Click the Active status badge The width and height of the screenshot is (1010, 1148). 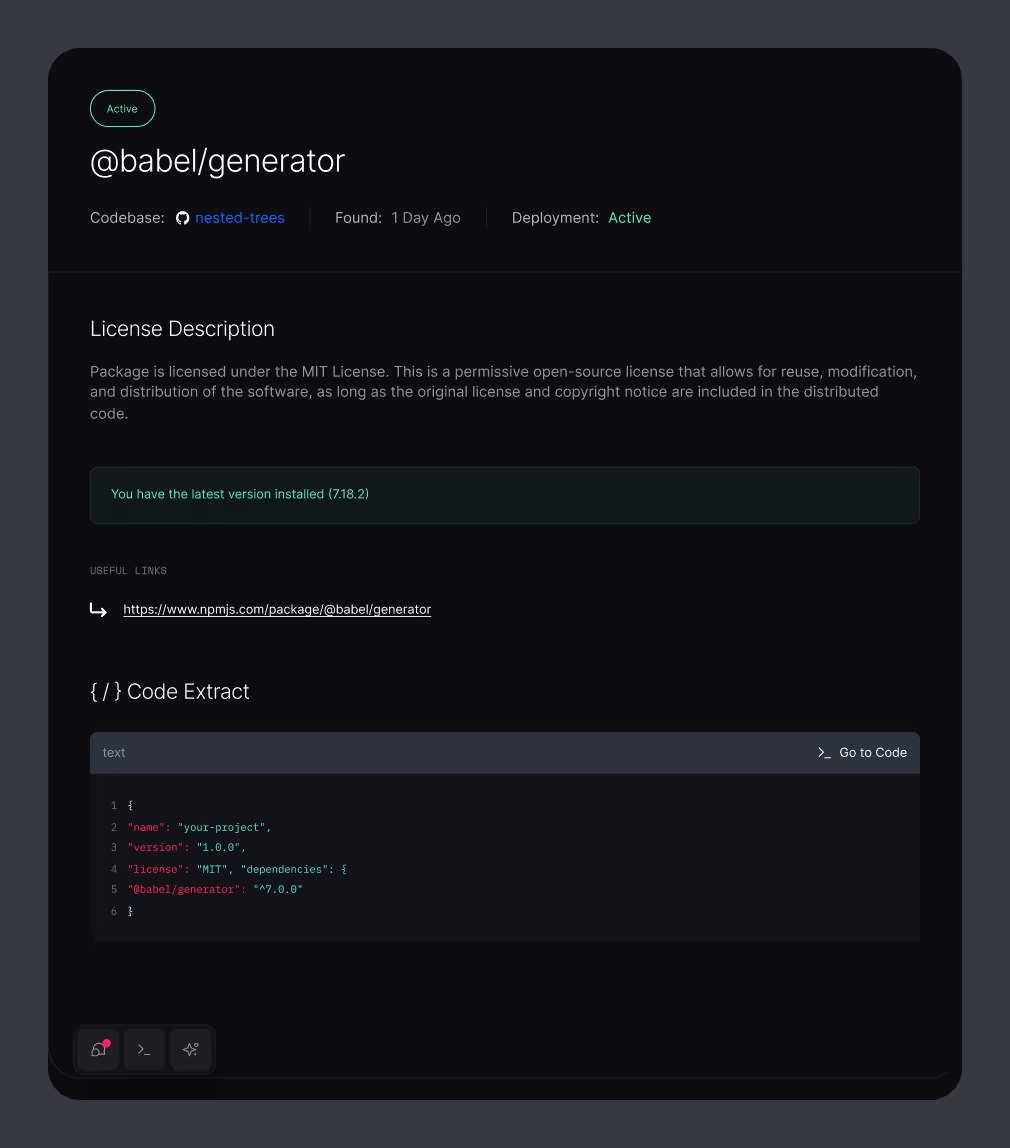122,108
